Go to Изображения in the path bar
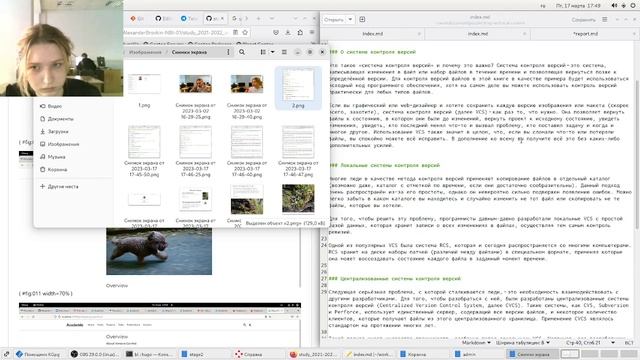640x360 pixels. (x=145, y=52)
